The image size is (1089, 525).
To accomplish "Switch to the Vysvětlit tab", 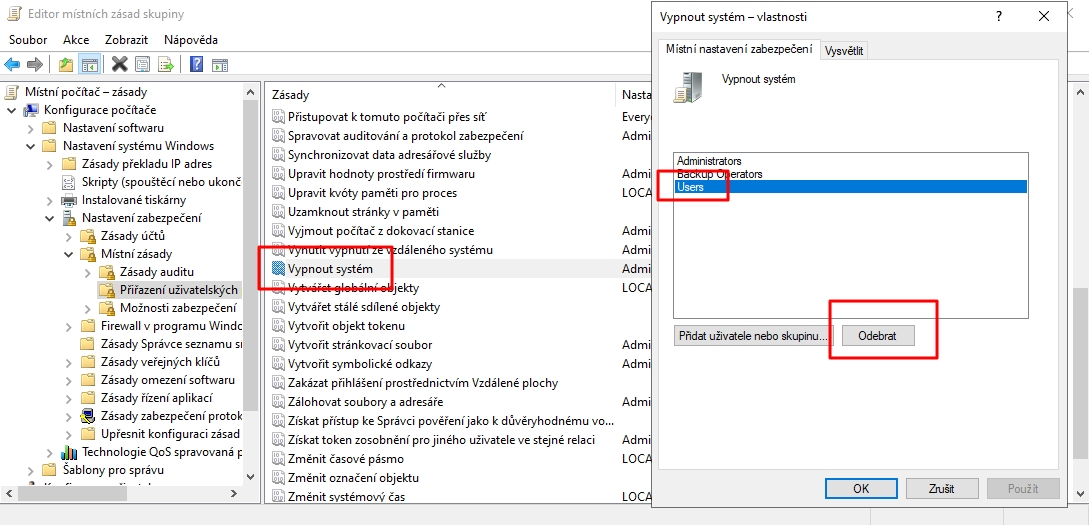I will (x=844, y=51).
